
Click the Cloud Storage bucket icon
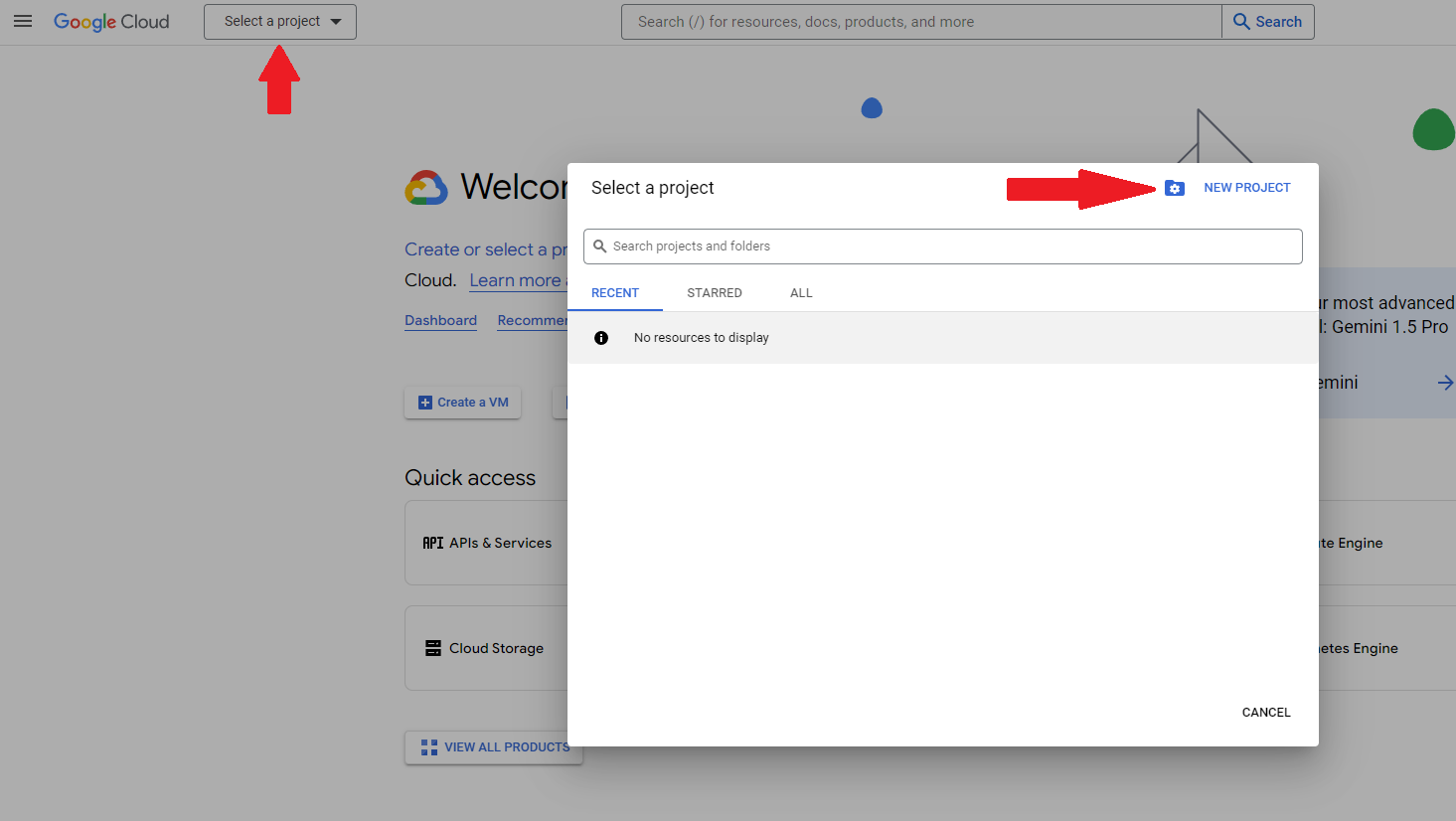pos(433,648)
